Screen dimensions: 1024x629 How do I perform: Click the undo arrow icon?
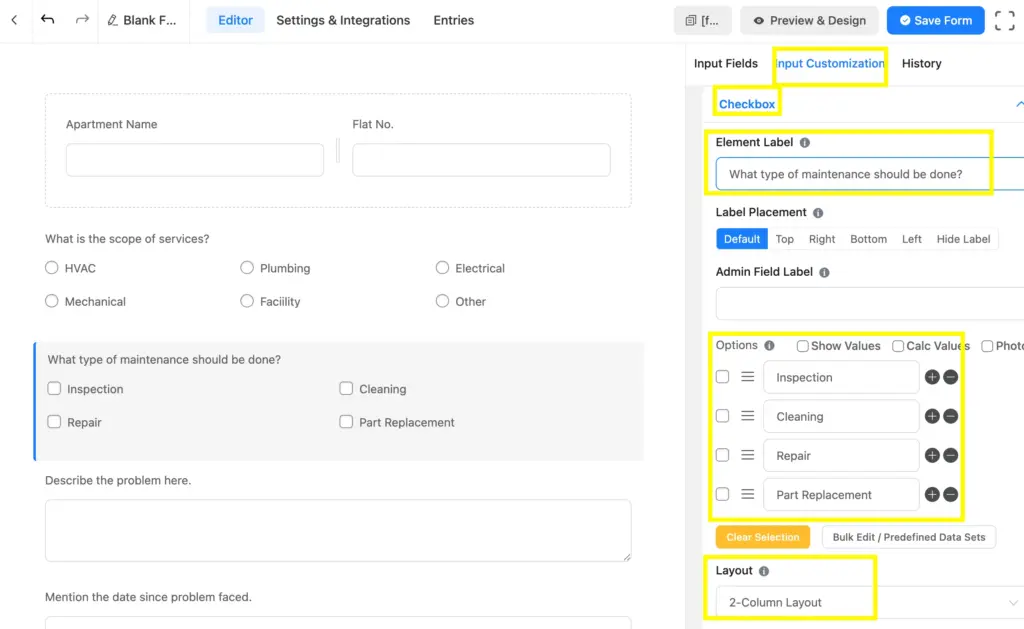pyautogui.click(x=48, y=19)
